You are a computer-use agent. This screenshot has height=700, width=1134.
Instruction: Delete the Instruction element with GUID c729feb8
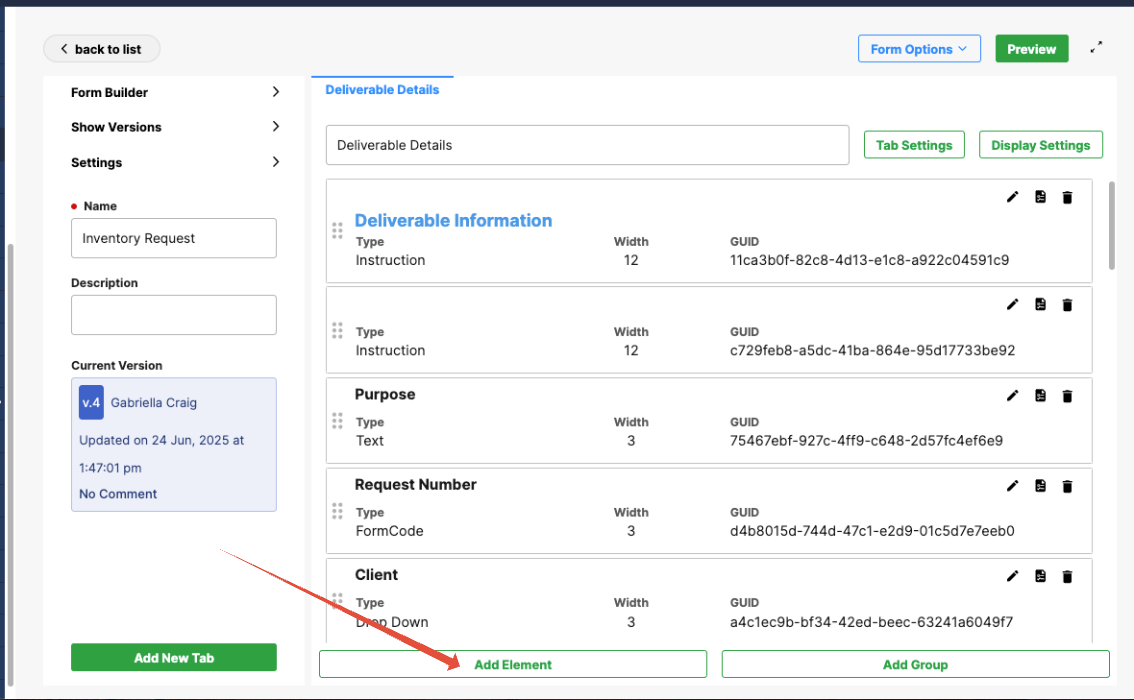[x=1067, y=305]
